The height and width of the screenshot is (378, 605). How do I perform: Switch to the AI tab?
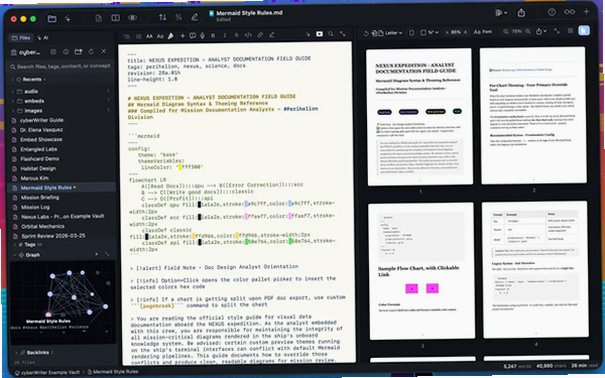(43, 38)
